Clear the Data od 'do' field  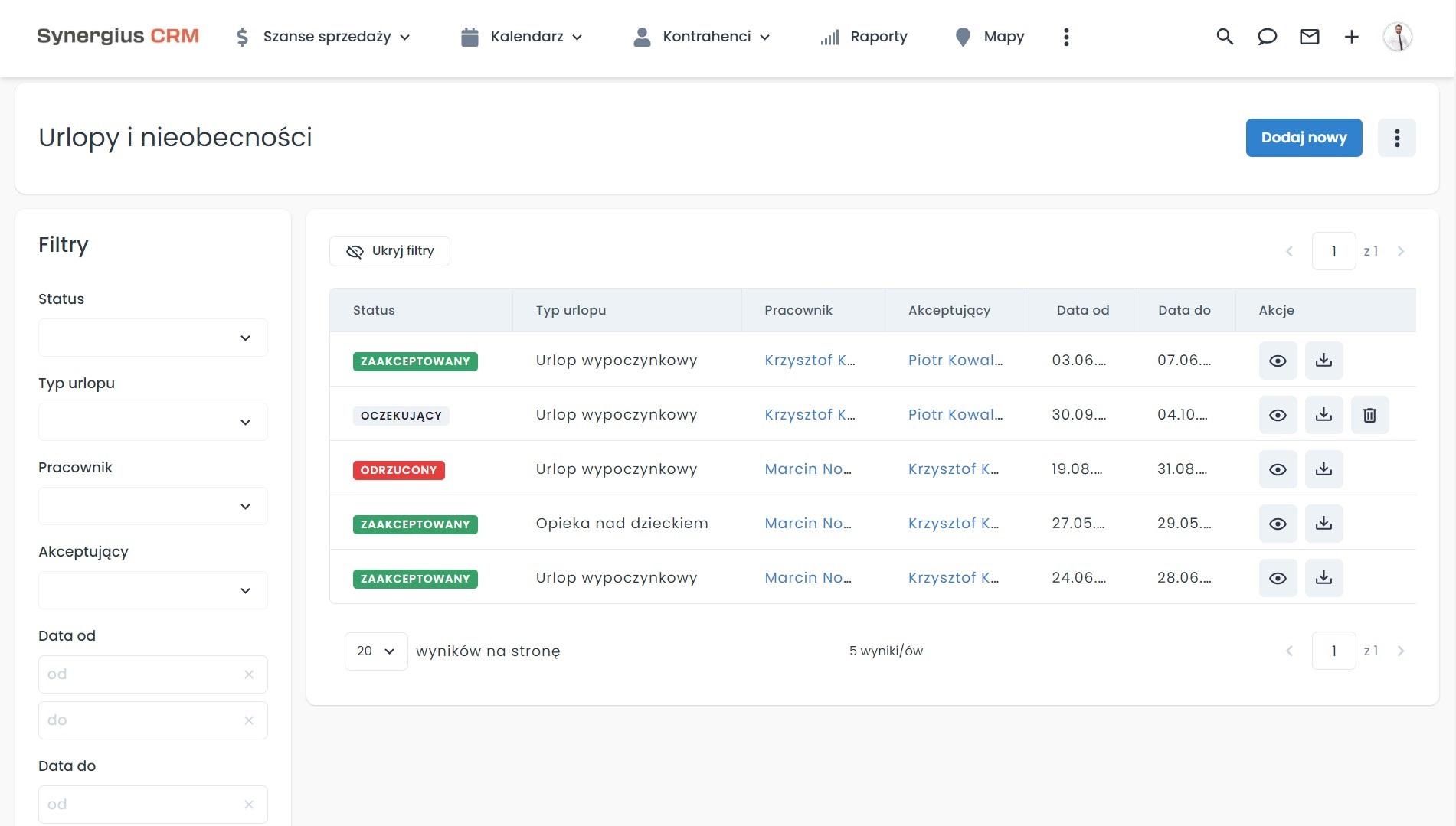coord(249,720)
